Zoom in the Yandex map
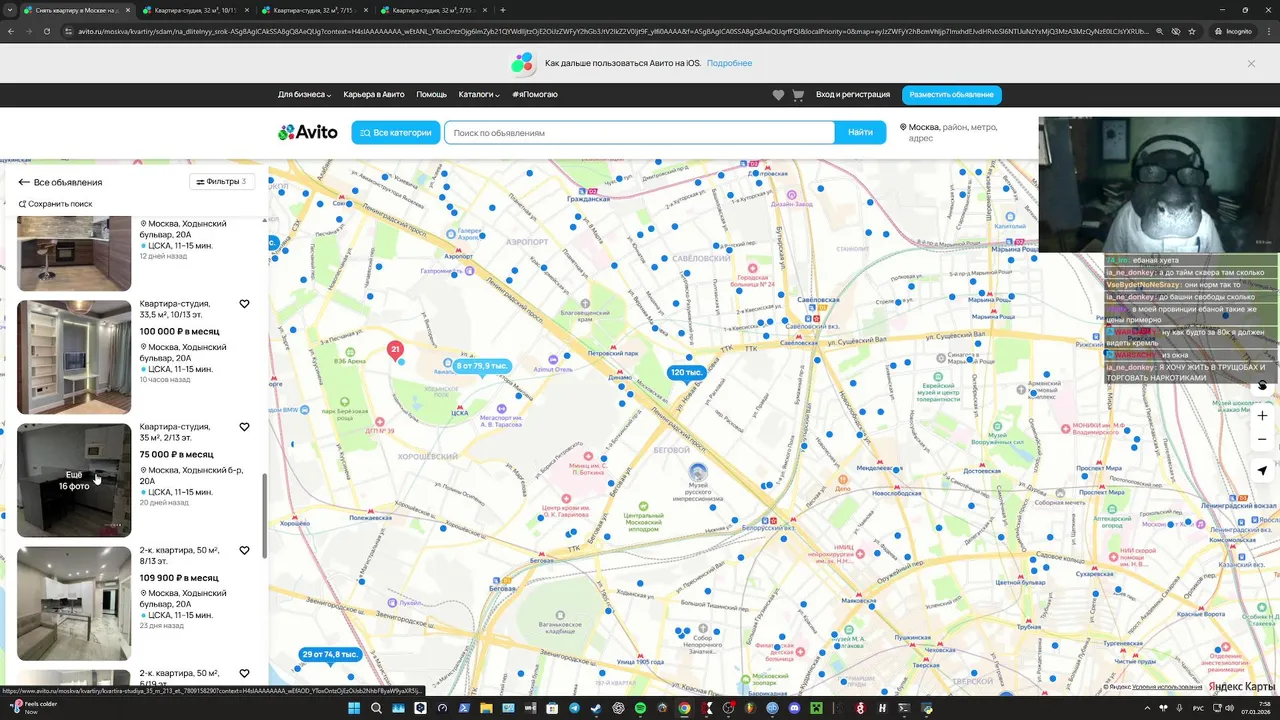 tap(1262, 415)
